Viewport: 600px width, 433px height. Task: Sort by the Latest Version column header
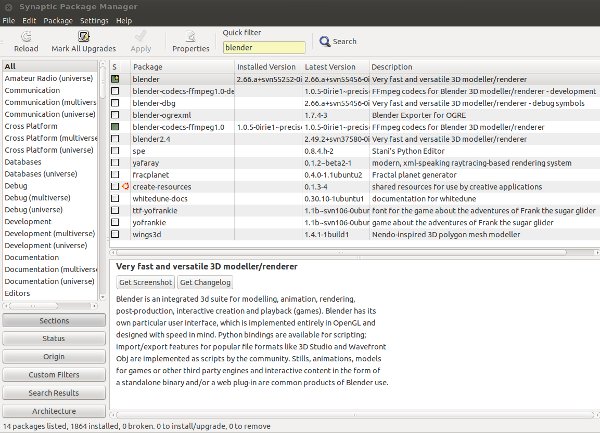pyautogui.click(x=336, y=67)
